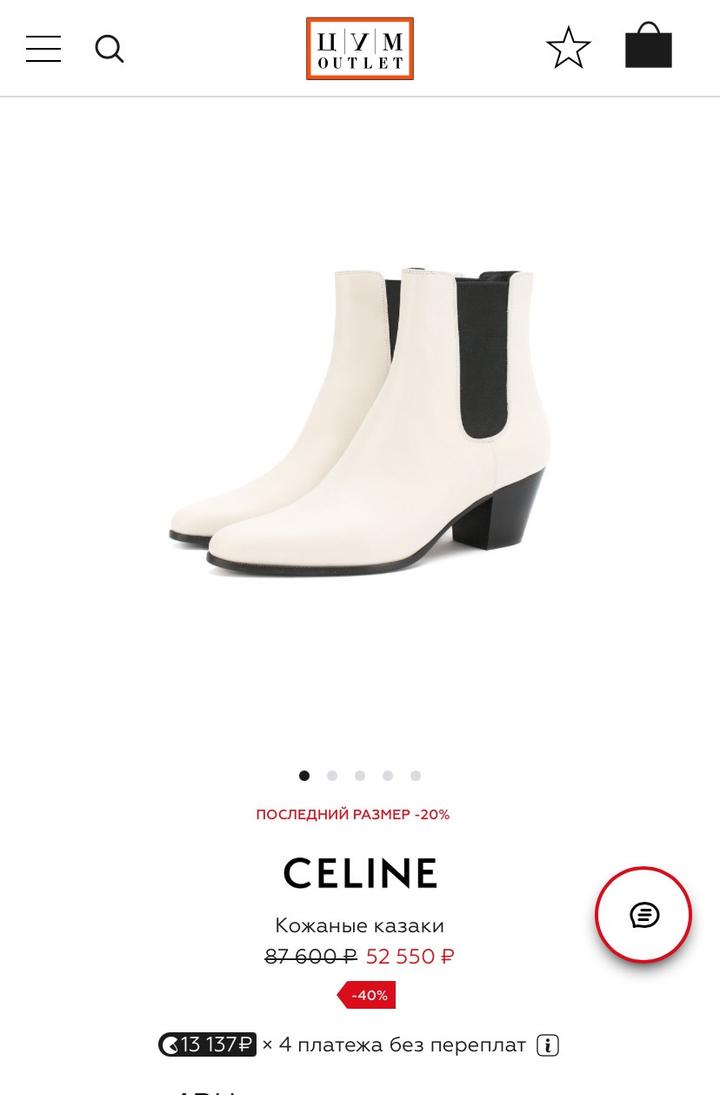Open the CELINE brand link
The image size is (720, 1095).
click(x=360, y=873)
